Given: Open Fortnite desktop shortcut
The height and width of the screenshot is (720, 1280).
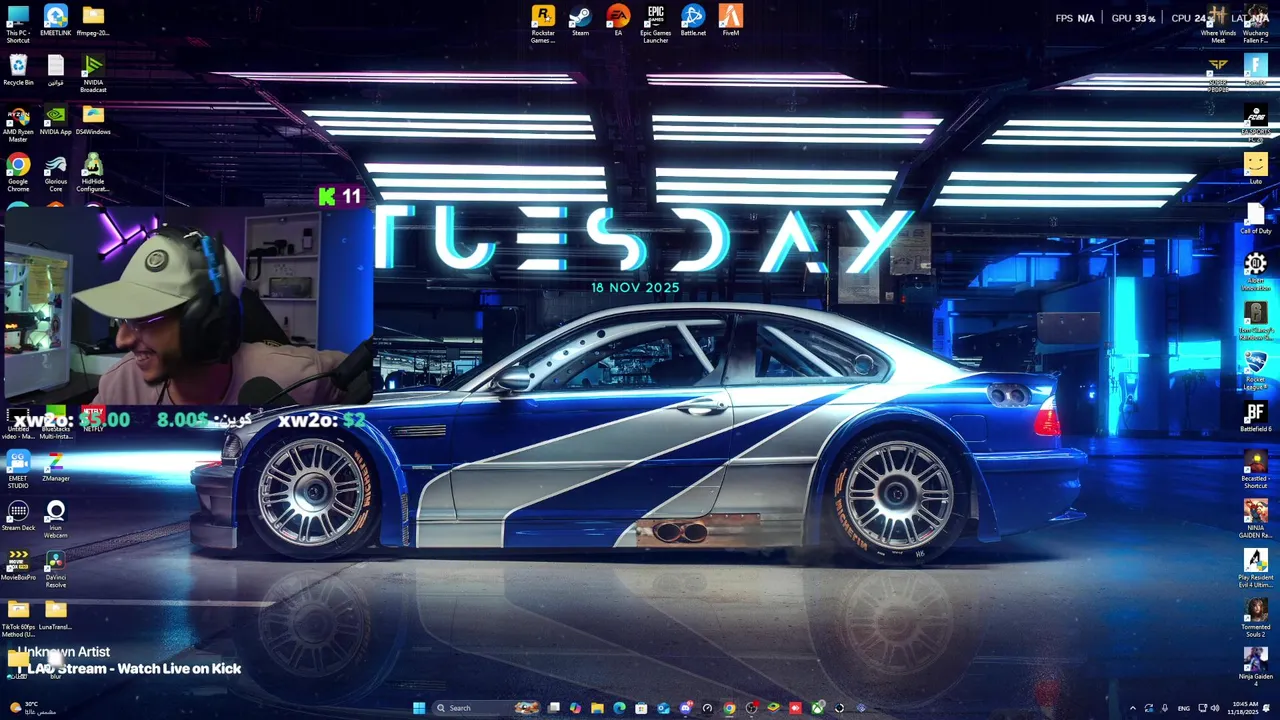Looking at the screenshot, I should (1255, 70).
